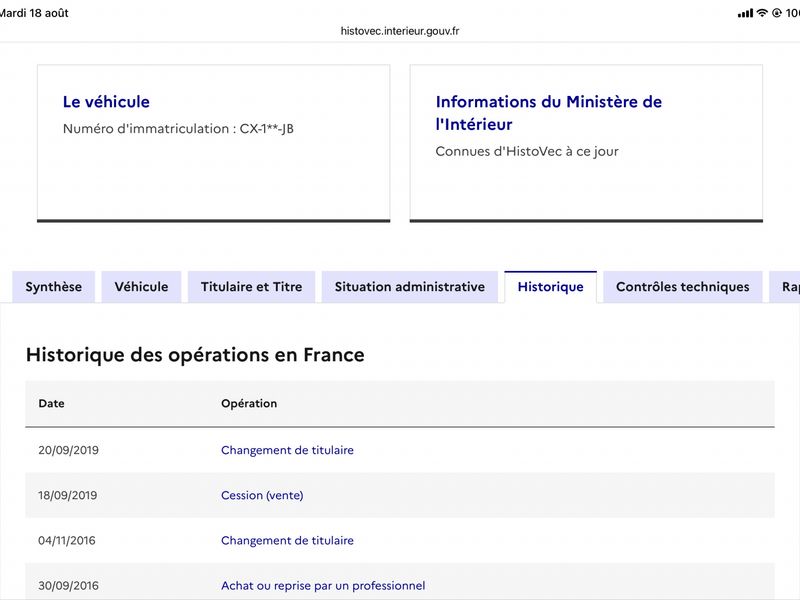
Task: Click the date 04/11/2016
Action: click(67, 540)
